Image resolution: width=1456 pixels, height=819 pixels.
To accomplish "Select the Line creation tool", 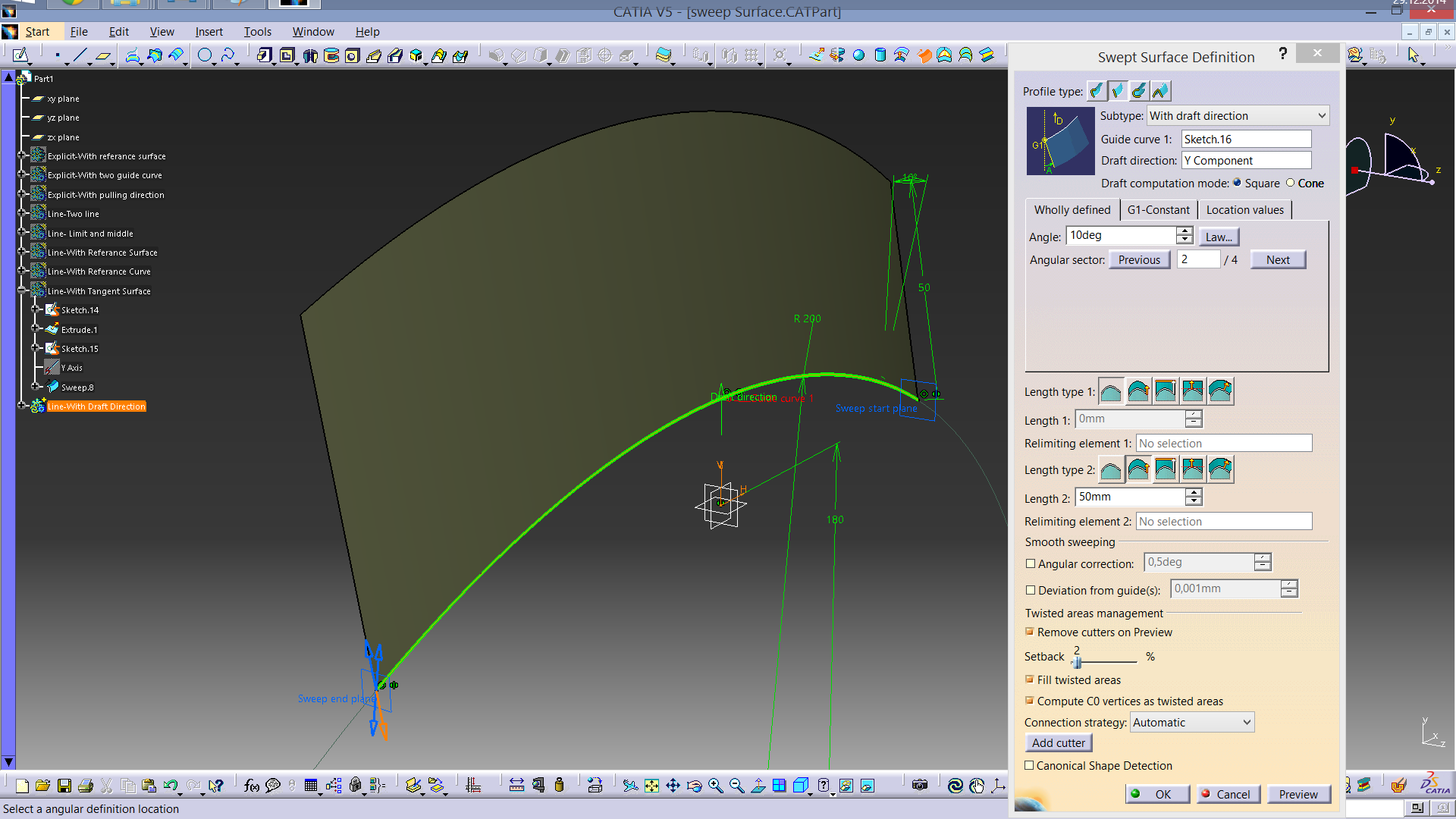I will pos(80,55).
